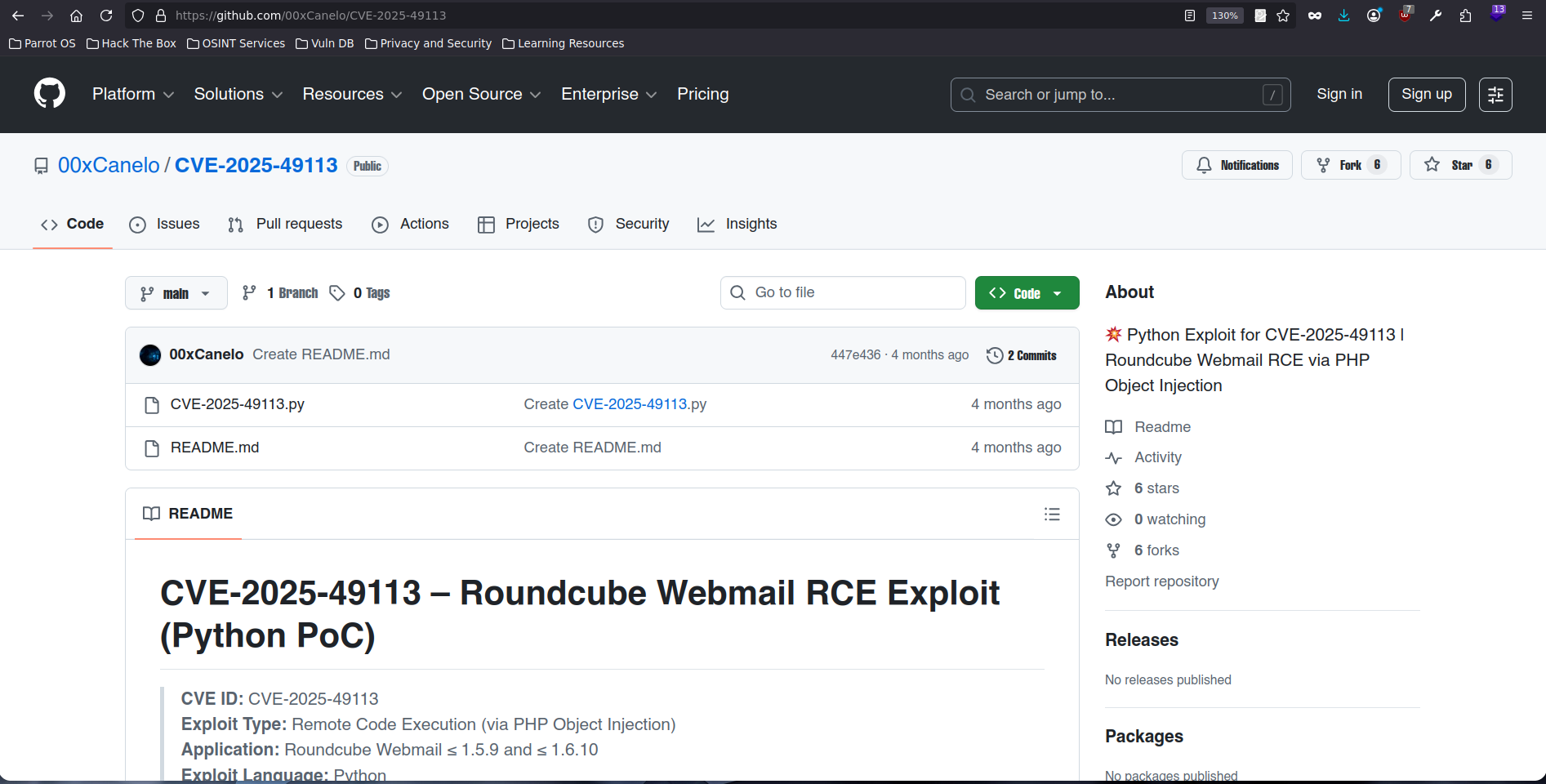Fork the repository
The image size is (1546, 784).
[1351, 165]
